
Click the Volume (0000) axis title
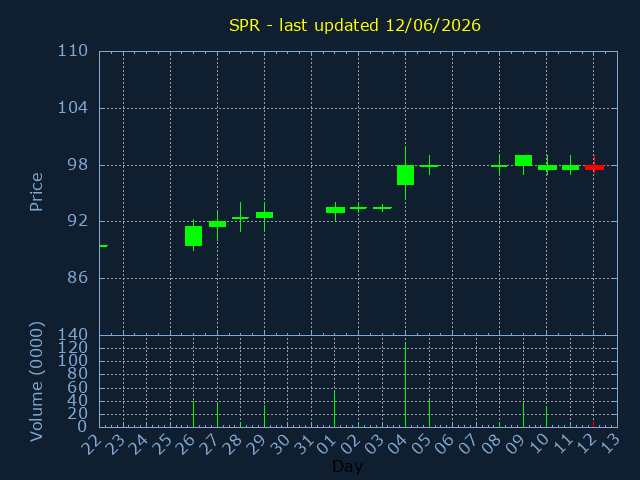coord(36,382)
